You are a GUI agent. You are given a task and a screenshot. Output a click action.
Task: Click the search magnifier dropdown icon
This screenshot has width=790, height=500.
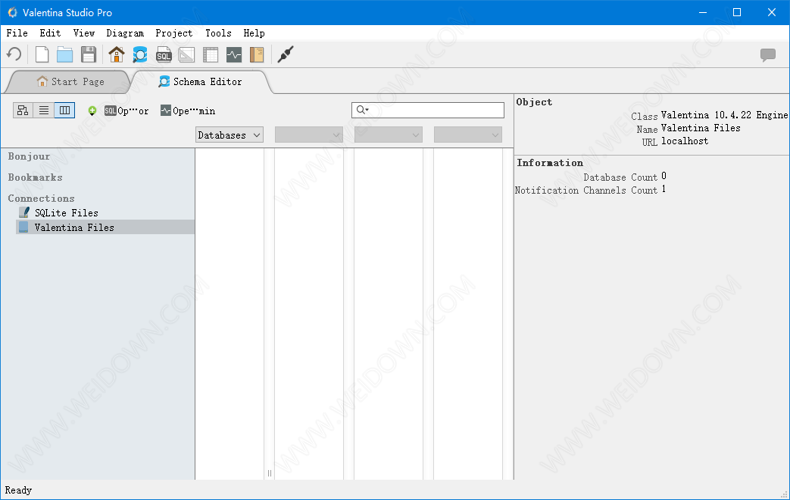[362, 110]
